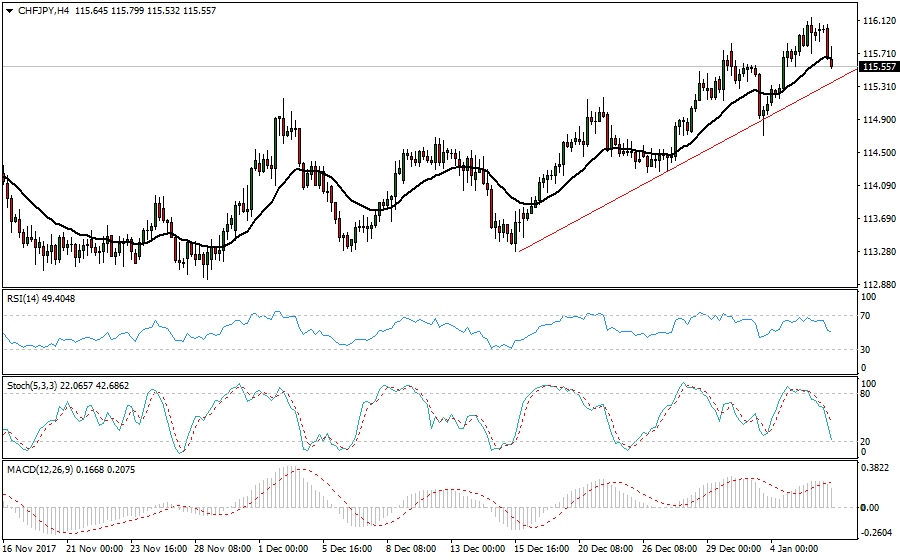Screen dimensions: 900x560
Task: Click the 13 Dec 00:00 time label
Action: (x=478, y=549)
